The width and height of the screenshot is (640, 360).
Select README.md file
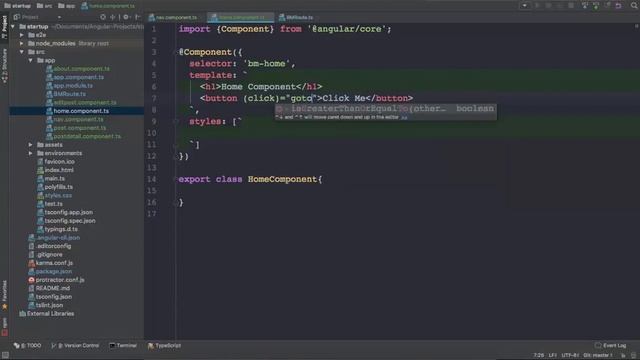[49, 289]
